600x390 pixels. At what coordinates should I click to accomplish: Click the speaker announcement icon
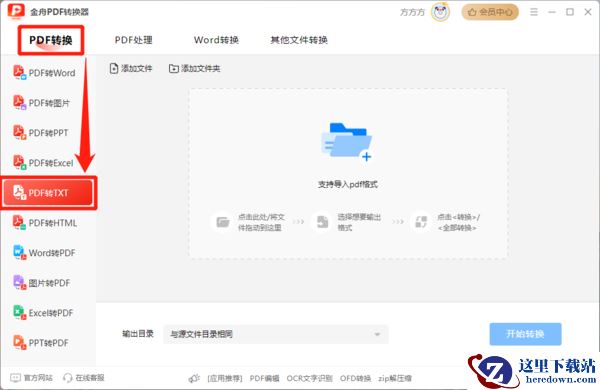[194, 379]
